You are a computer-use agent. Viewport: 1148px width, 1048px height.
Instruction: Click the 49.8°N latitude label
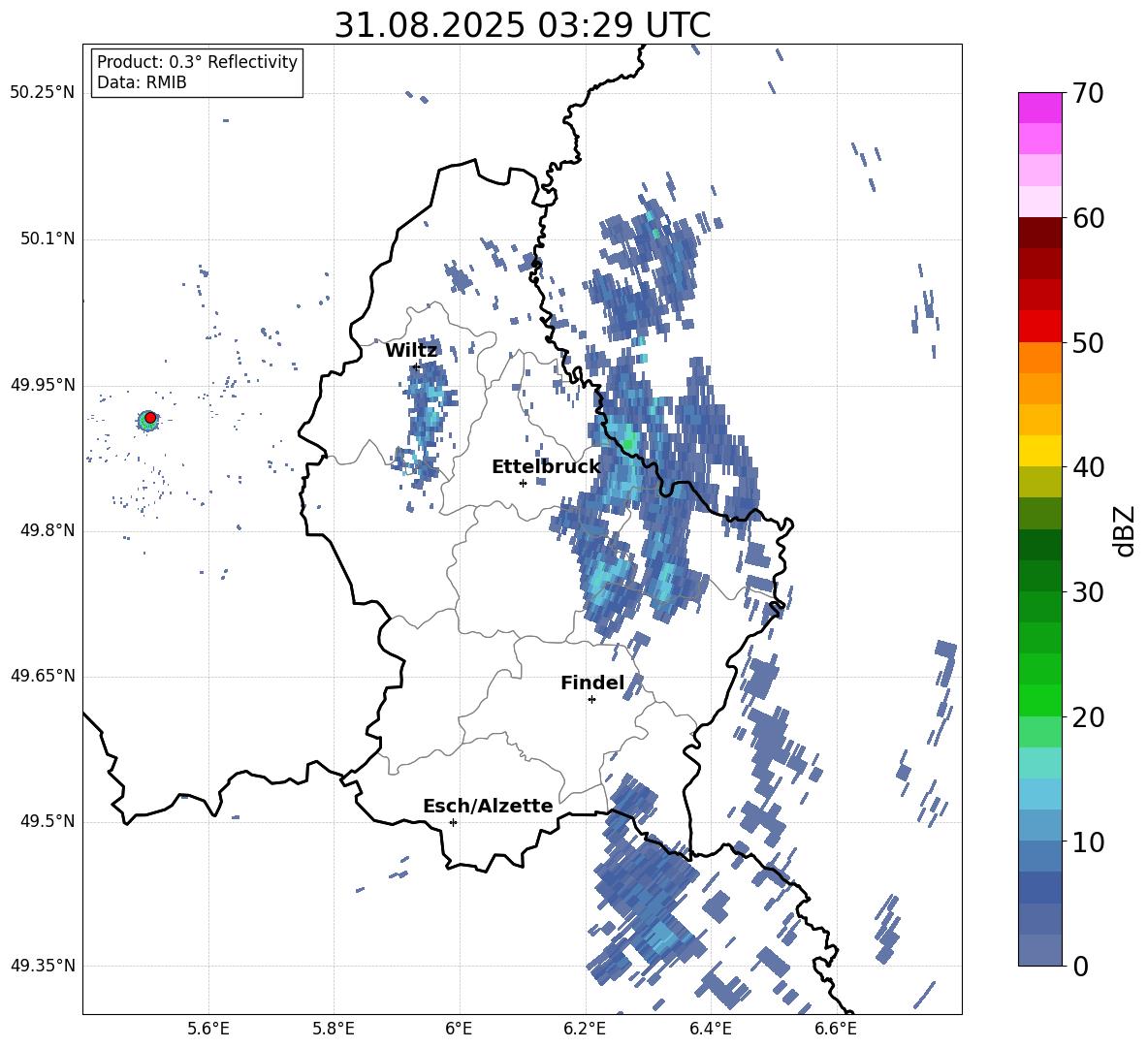(47, 530)
